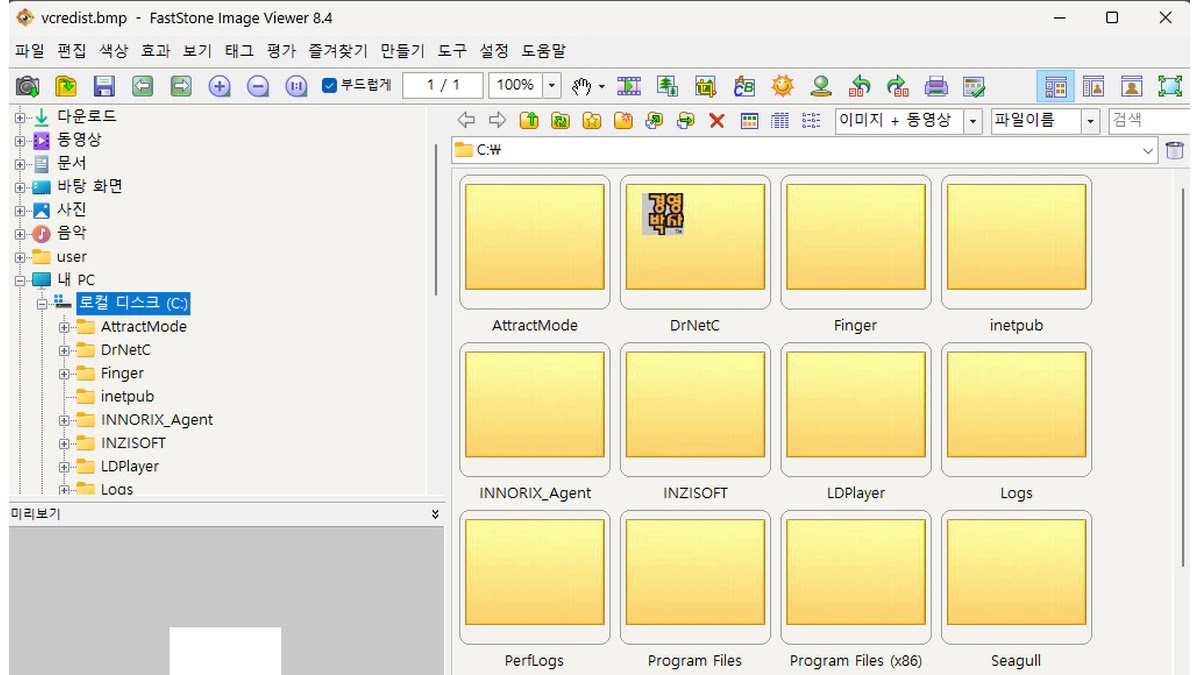Viewport: 1200px width, 675px height.
Task: Click the copy to folder icon
Action: coord(654,121)
